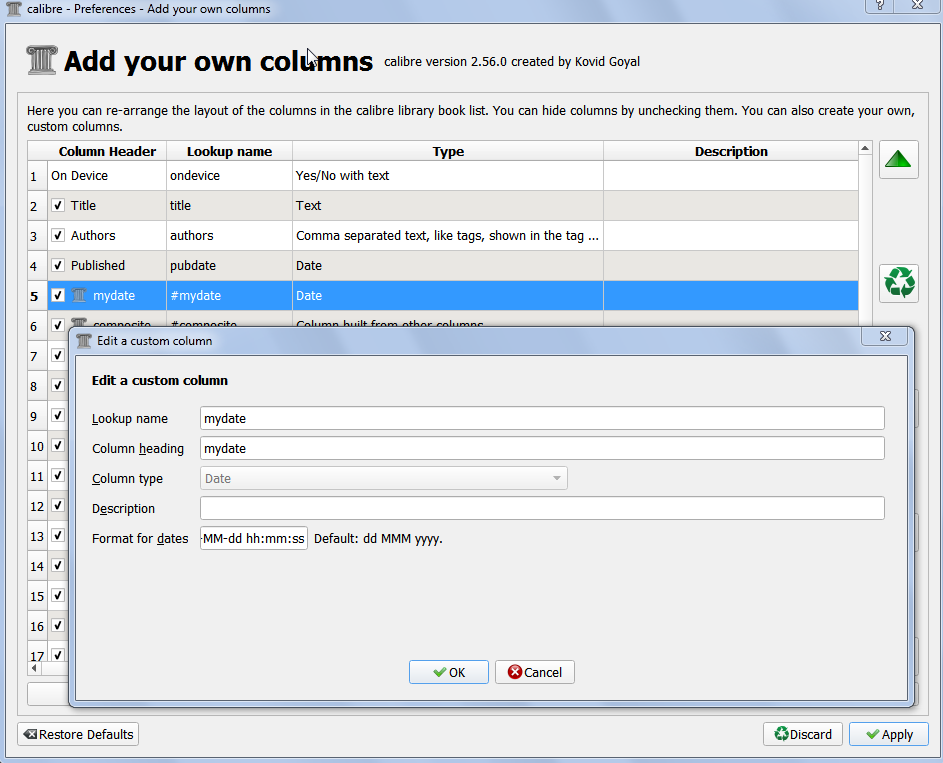The image size is (943, 763).
Task: Click the empty Description input field
Action: click(542, 508)
